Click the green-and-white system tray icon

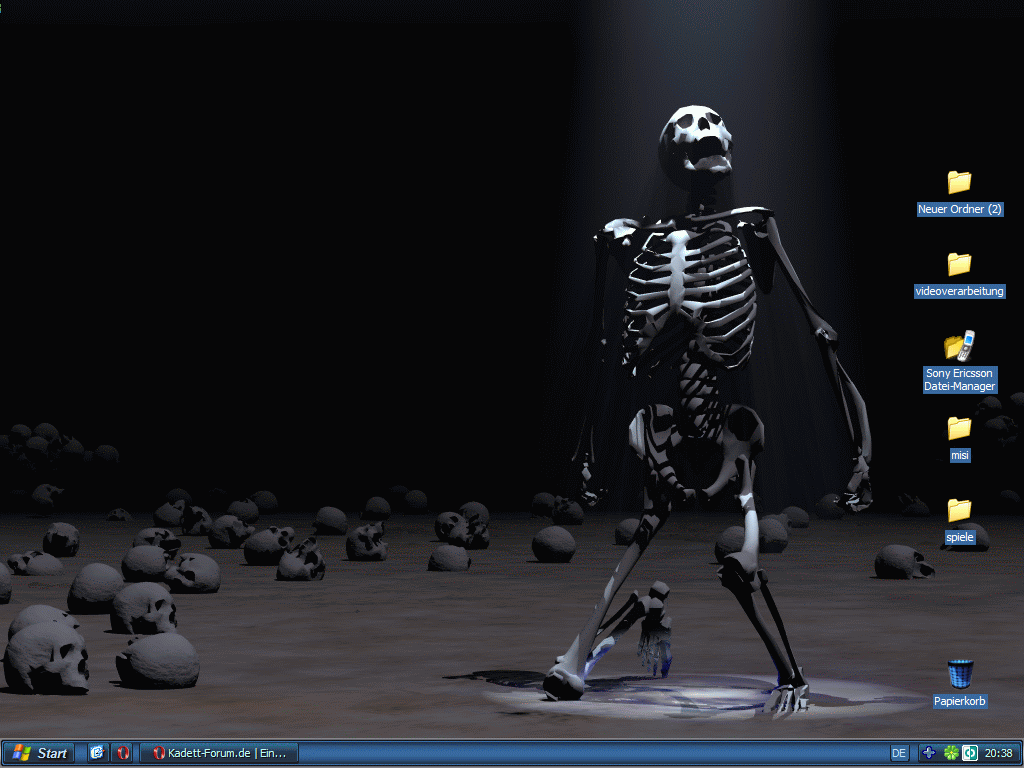(x=969, y=753)
